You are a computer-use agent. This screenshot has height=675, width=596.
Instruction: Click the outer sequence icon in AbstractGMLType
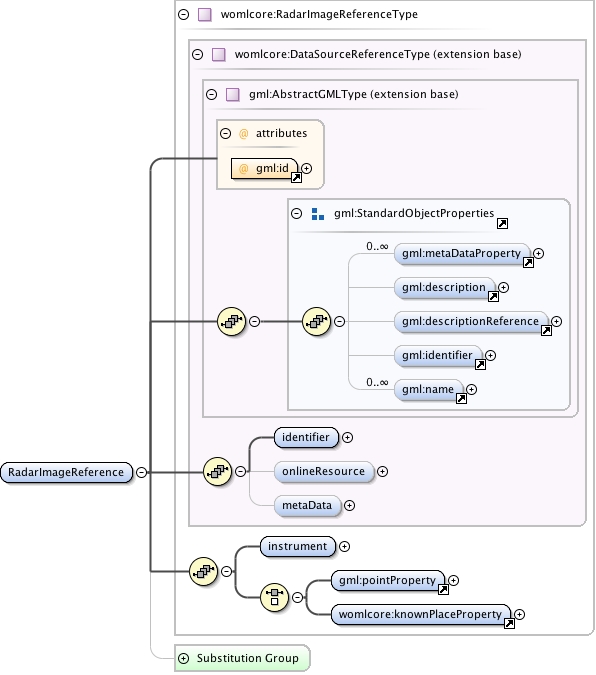pyautogui.click(x=232, y=322)
